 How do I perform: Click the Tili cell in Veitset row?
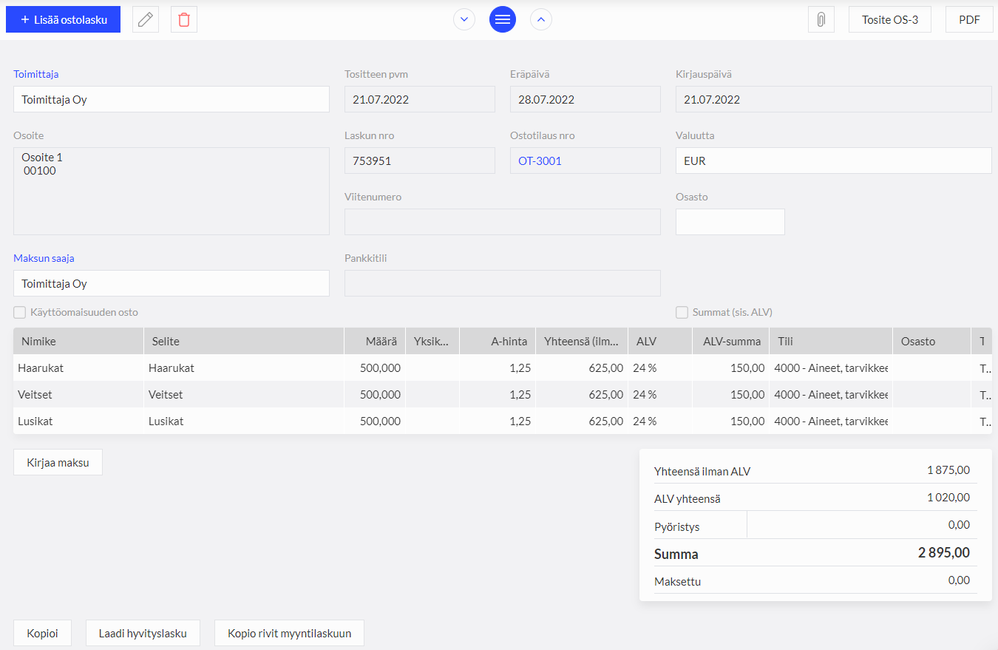click(831, 395)
